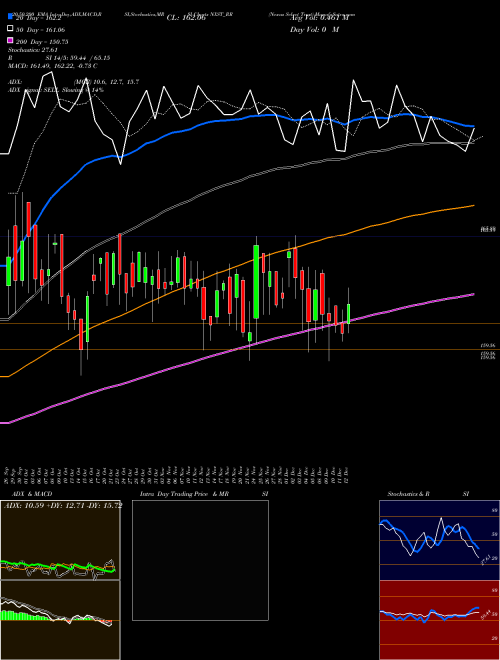Viewport: 500px width, 660px height.
Task: Click the magenta 200 Day legend swatch
Action: coord(10,41)
